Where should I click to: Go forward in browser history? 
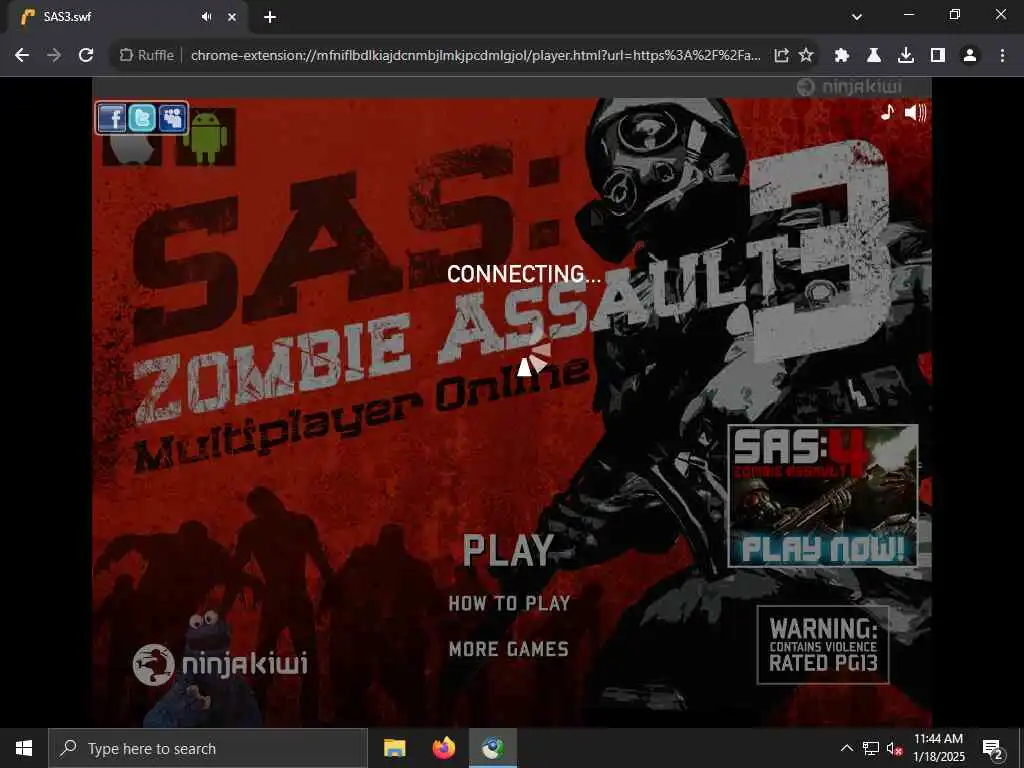pos(54,56)
